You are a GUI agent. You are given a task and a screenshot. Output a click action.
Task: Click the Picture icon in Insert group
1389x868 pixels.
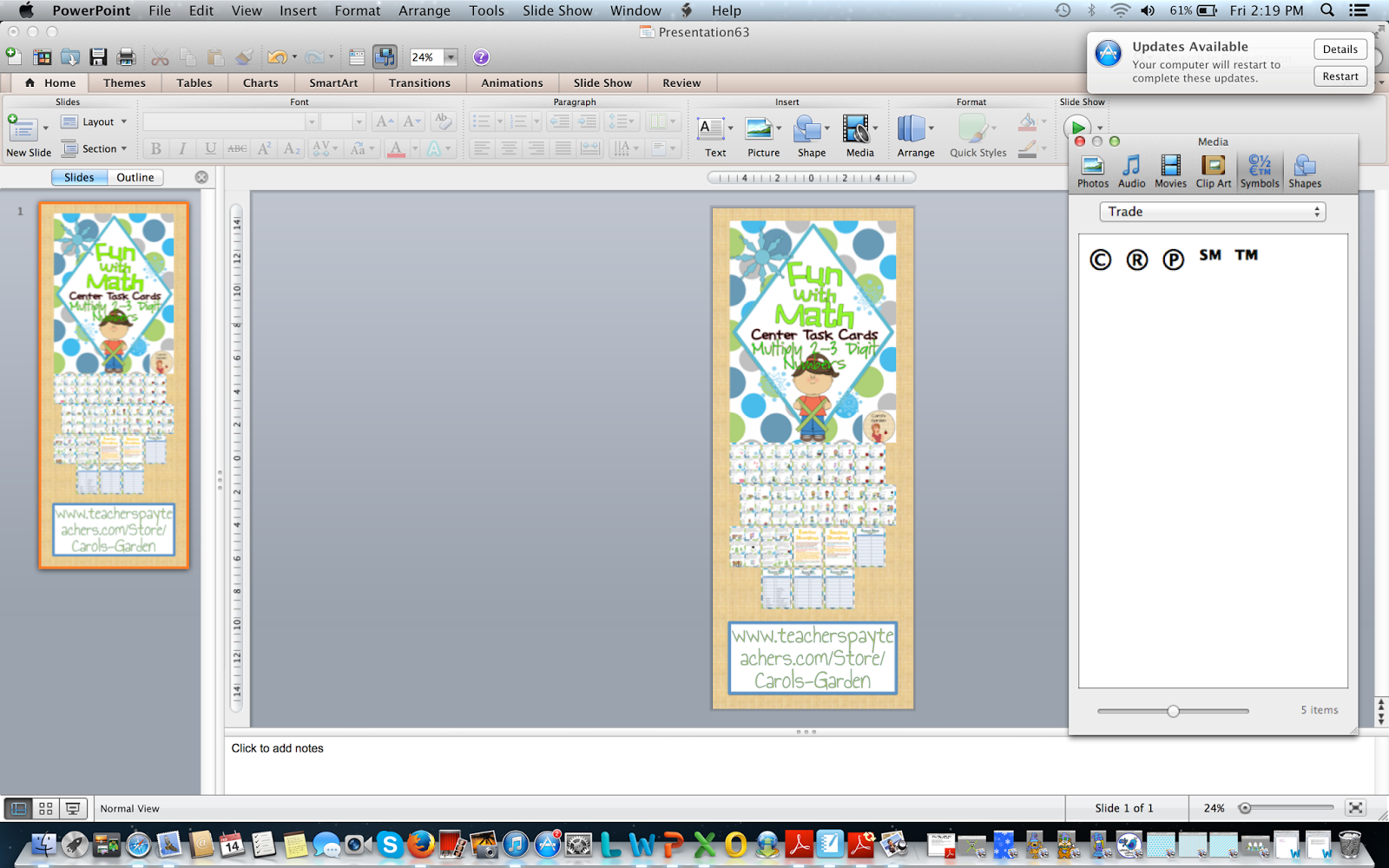(759, 129)
